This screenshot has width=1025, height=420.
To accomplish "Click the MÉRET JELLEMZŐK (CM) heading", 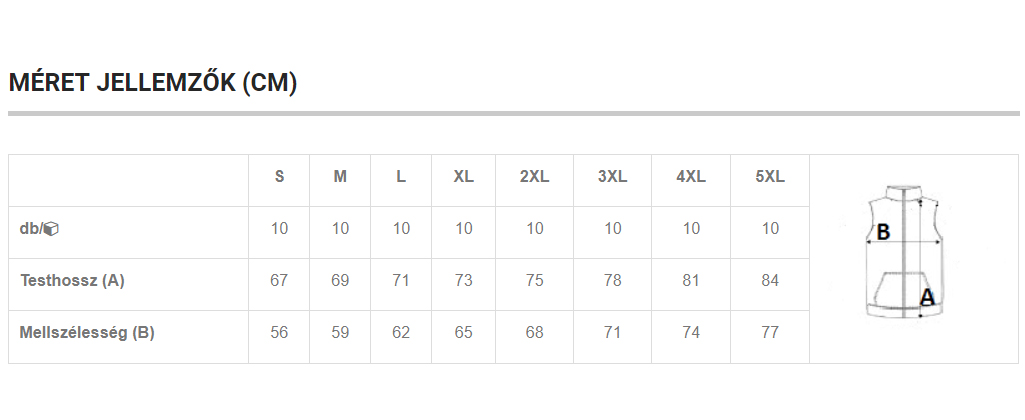I will tap(153, 84).
